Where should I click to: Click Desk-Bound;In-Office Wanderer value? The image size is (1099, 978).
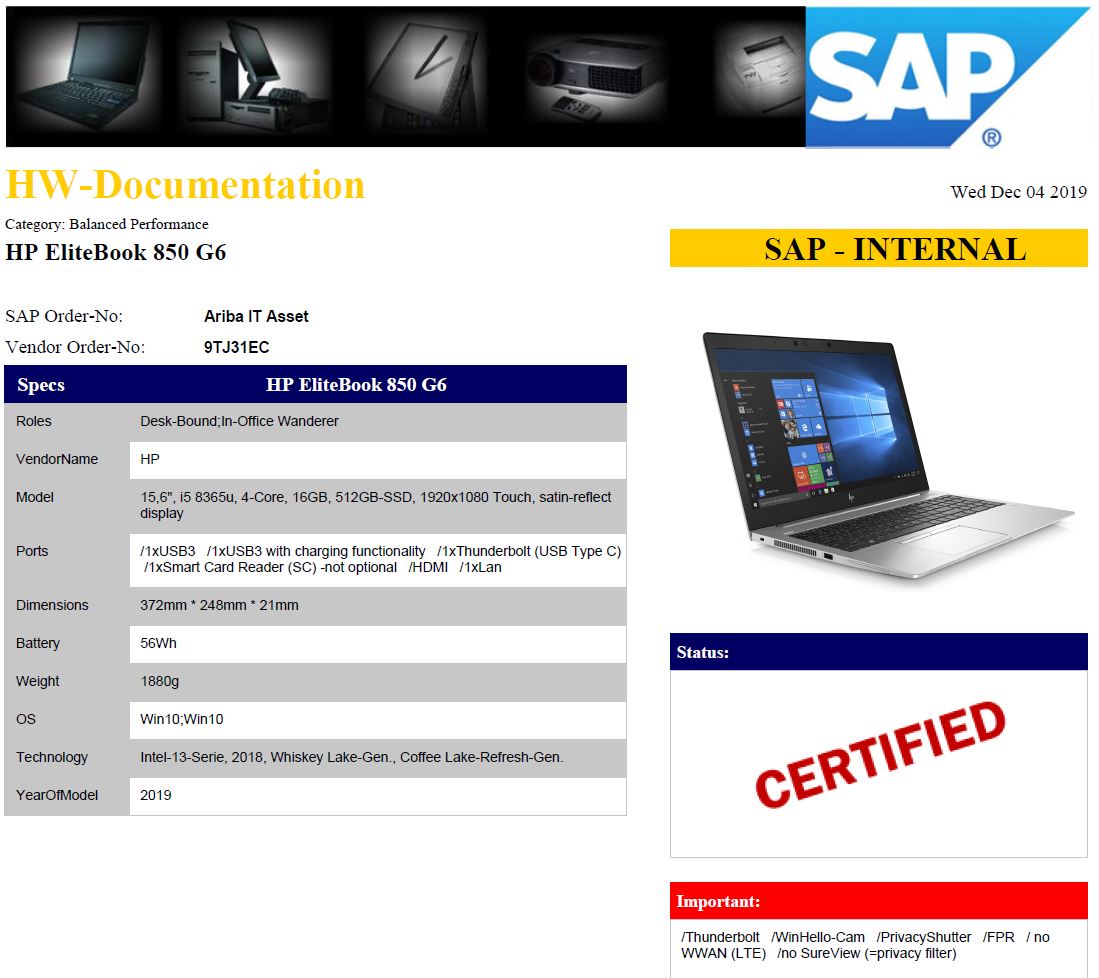pyautogui.click(x=239, y=421)
